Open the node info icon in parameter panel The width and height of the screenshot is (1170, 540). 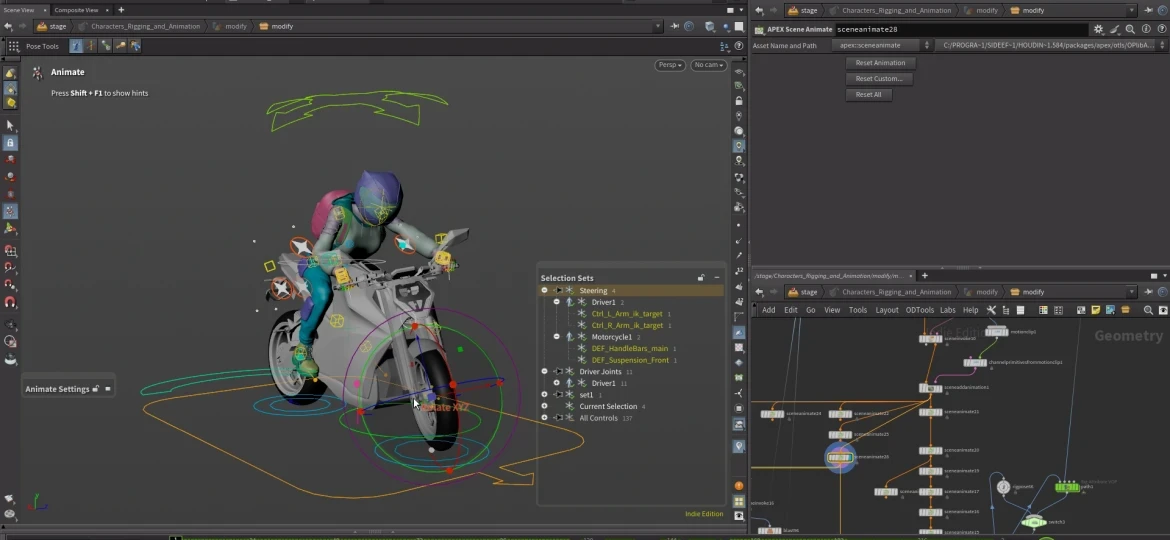point(1146,30)
